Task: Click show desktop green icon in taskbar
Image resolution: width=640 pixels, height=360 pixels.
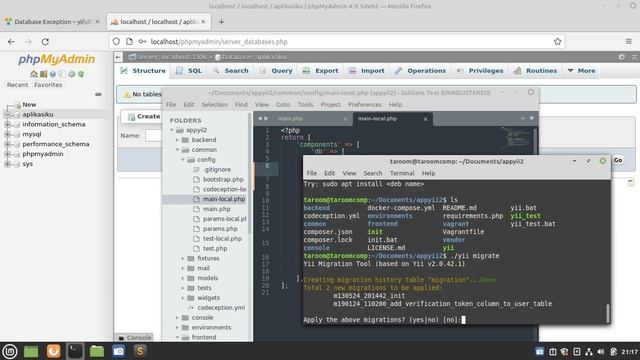Action: tap(31, 351)
